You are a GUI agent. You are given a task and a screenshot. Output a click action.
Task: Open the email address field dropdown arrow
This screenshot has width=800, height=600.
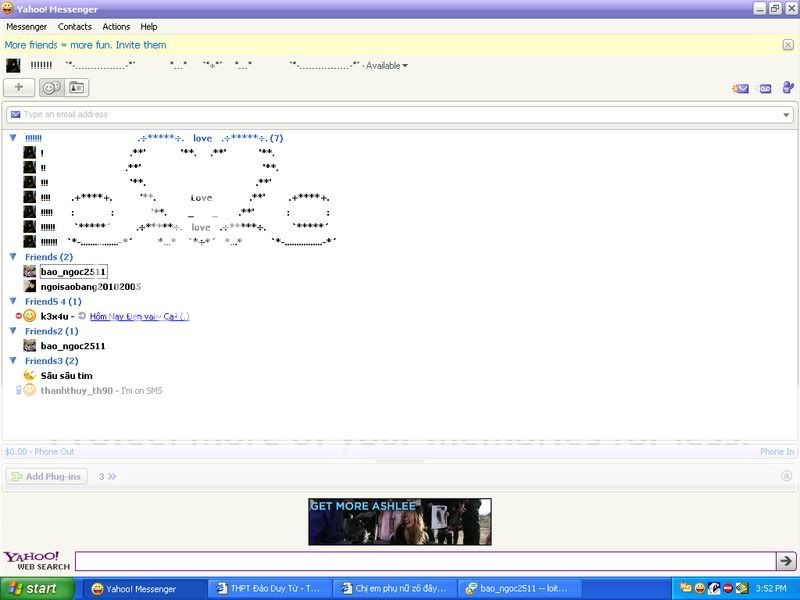click(x=787, y=115)
